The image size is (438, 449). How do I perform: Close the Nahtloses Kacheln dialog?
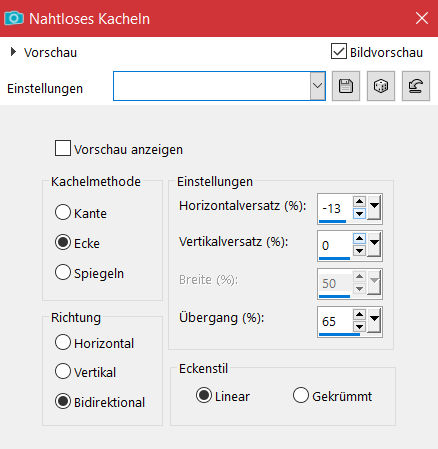[x=422, y=18]
